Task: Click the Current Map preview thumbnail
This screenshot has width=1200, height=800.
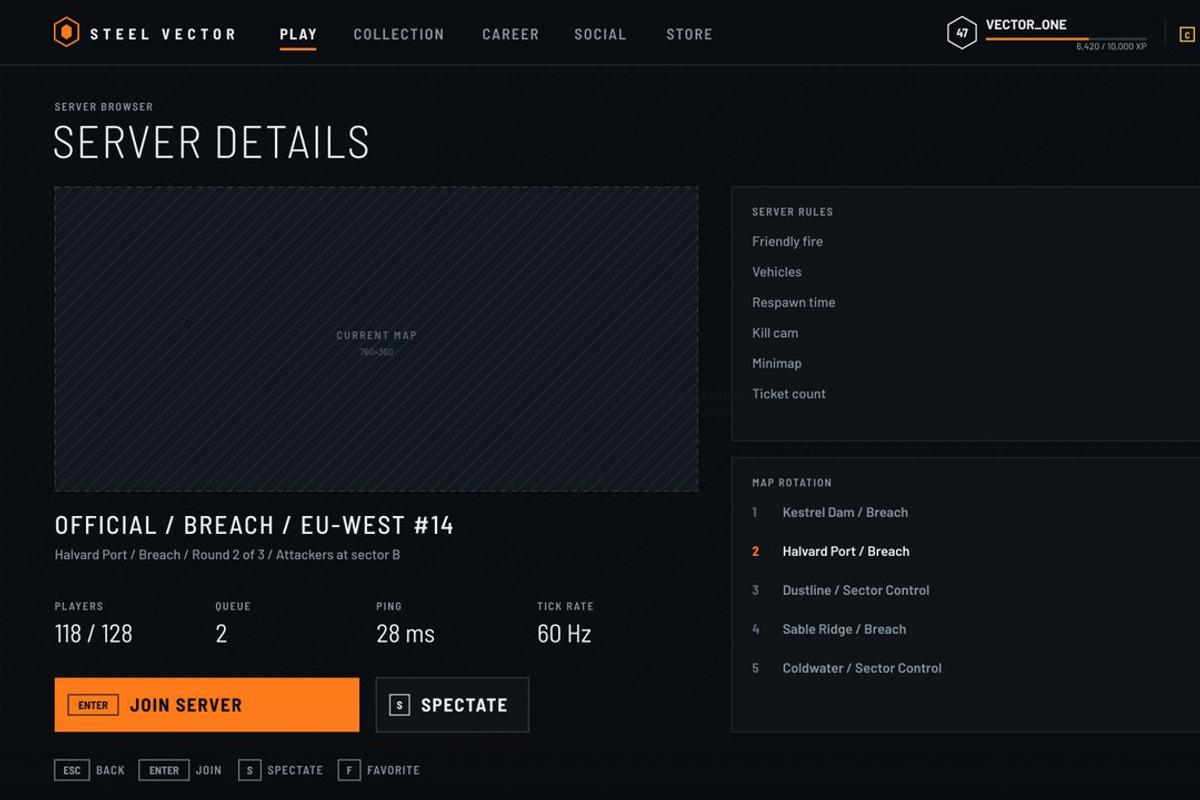Action: coord(376,339)
